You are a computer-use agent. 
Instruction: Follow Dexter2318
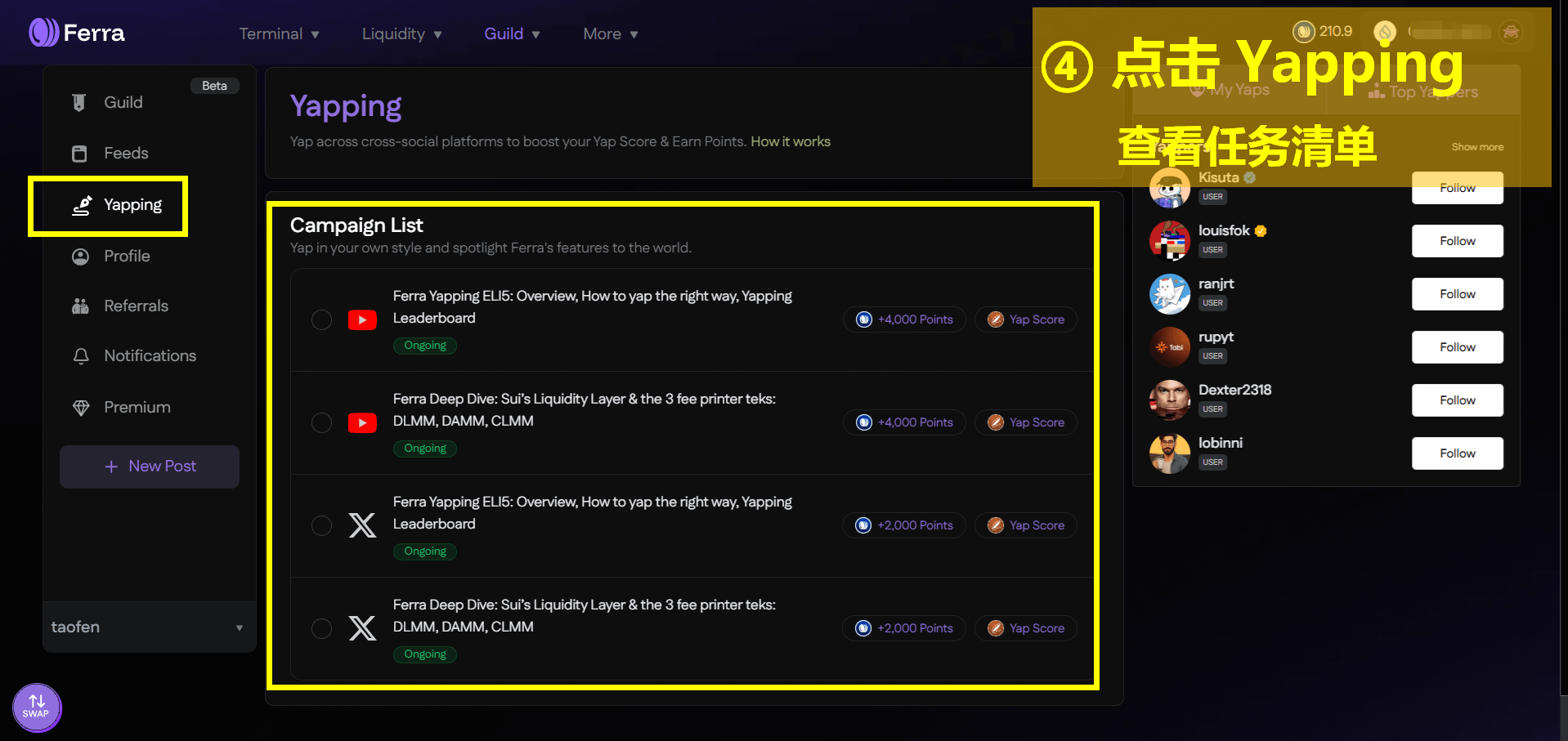tap(1458, 400)
